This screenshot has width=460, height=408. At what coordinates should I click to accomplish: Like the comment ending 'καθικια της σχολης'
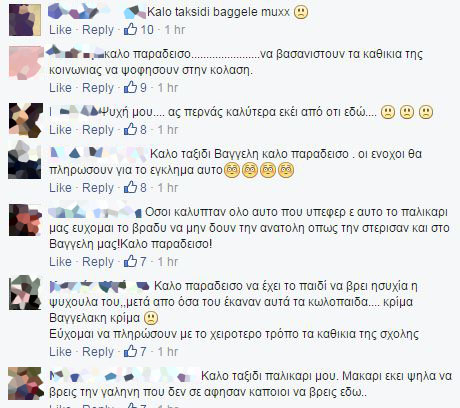click(x=60, y=352)
